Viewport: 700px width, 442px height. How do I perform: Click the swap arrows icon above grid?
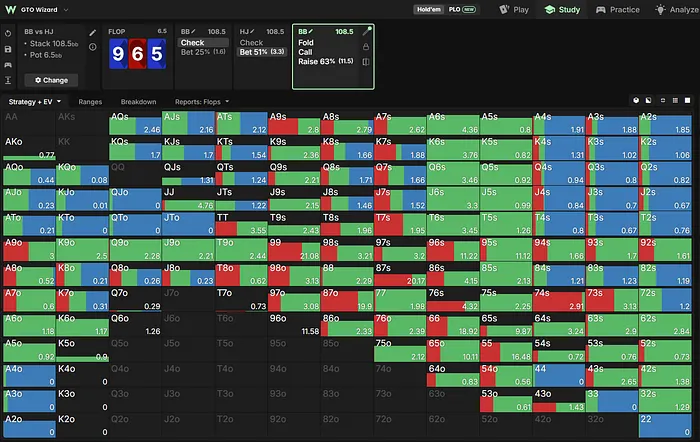662,100
